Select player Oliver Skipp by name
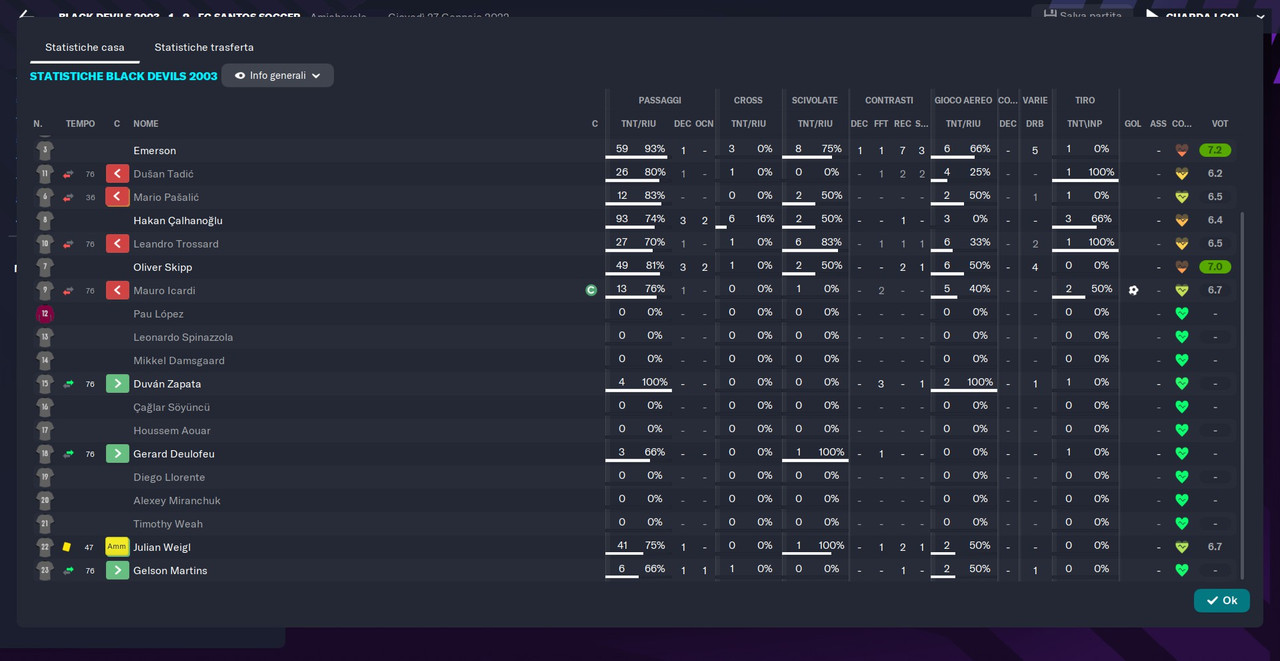Screen dimensions: 1280x661 tap(163, 268)
